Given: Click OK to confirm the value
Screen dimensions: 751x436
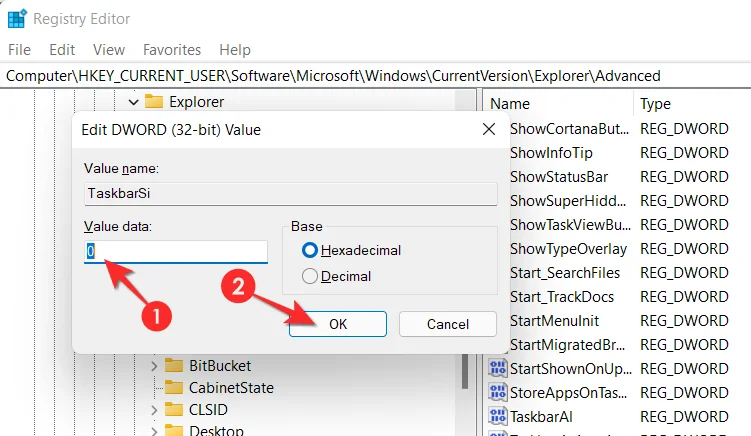Looking at the screenshot, I should coord(338,324).
